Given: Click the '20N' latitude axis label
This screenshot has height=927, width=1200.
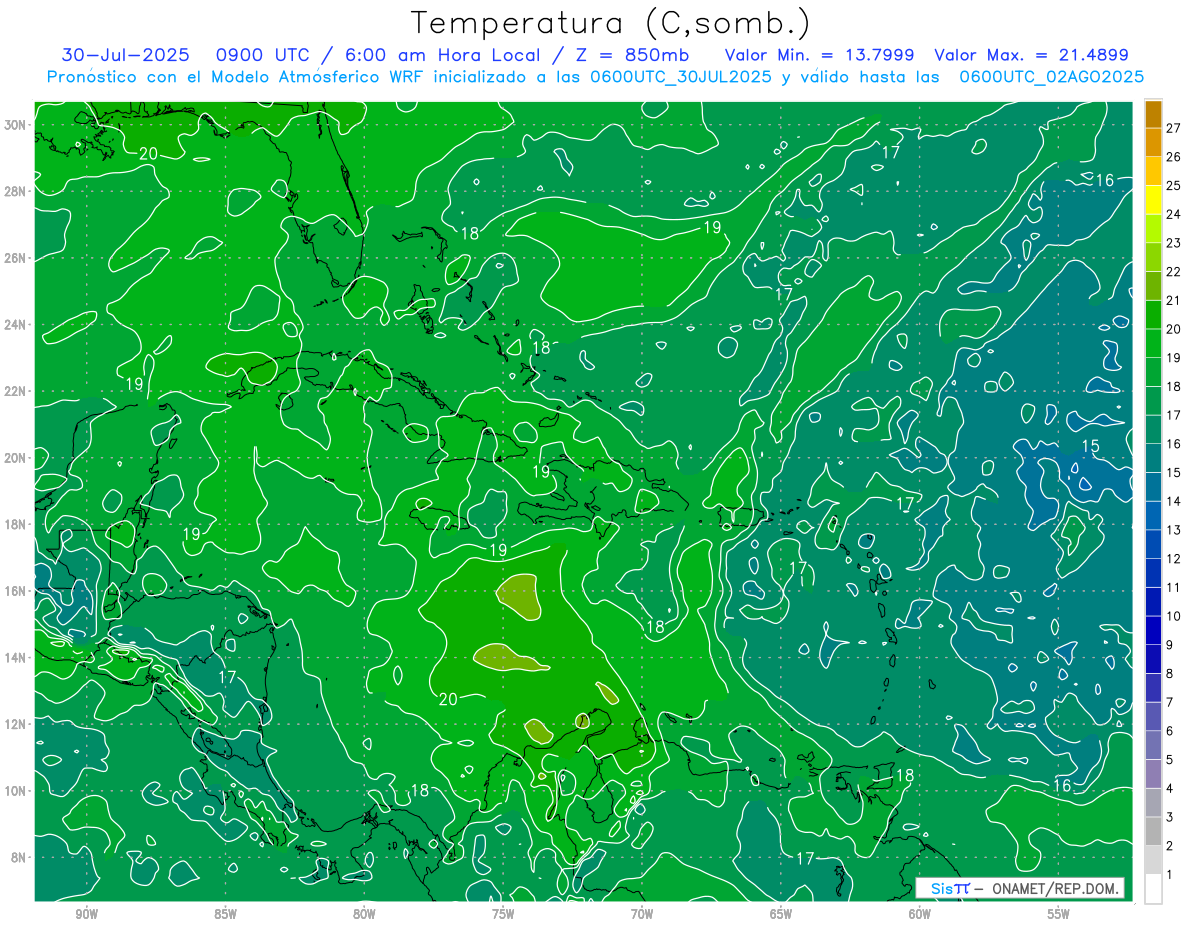Looking at the screenshot, I should 15,458.
